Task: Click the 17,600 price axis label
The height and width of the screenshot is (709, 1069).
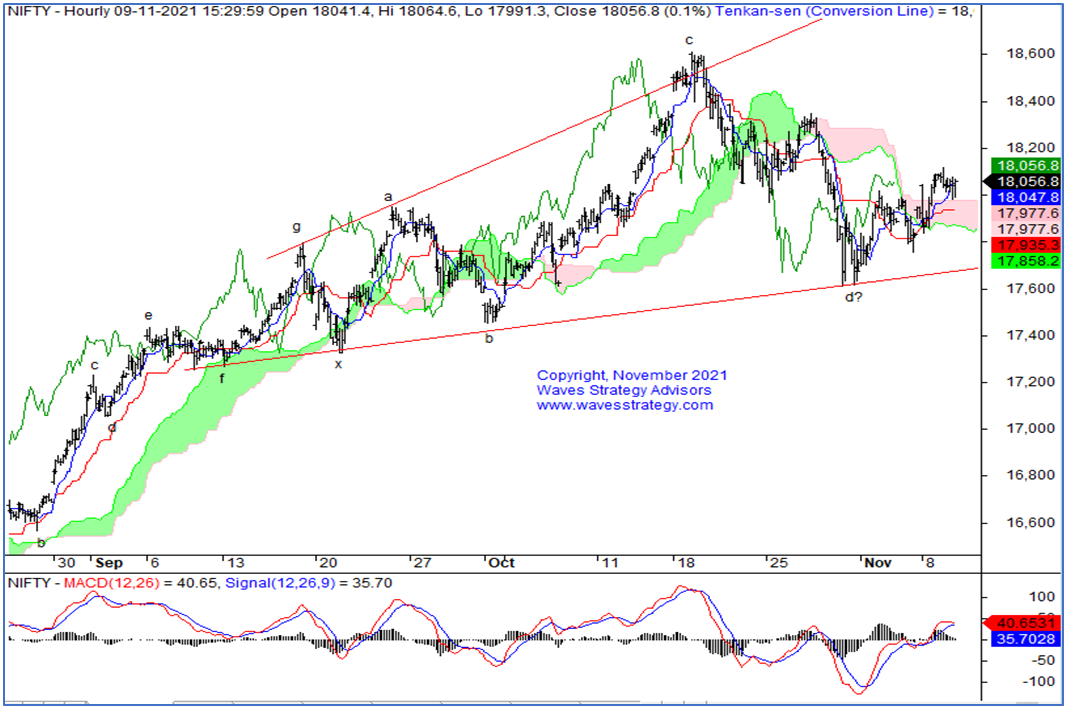Action: tap(1030, 288)
